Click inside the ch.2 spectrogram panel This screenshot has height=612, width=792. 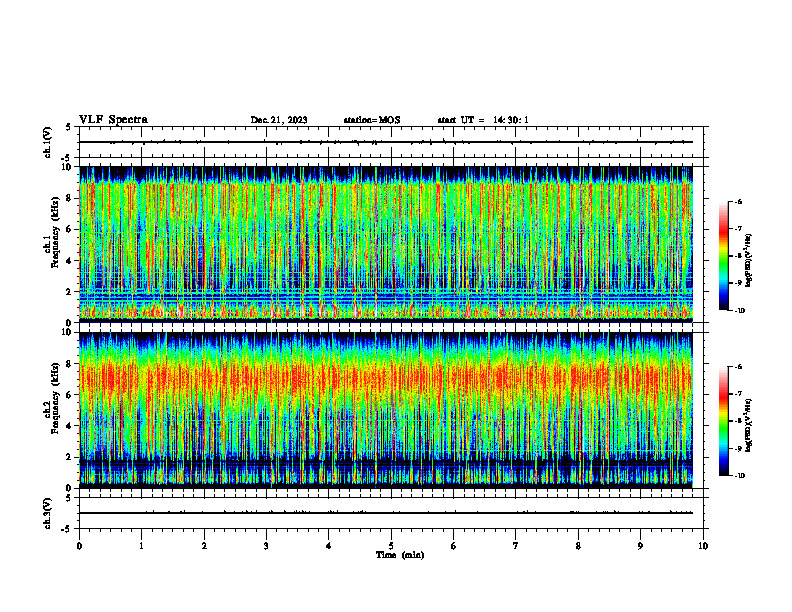pyautogui.click(x=386, y=410)
